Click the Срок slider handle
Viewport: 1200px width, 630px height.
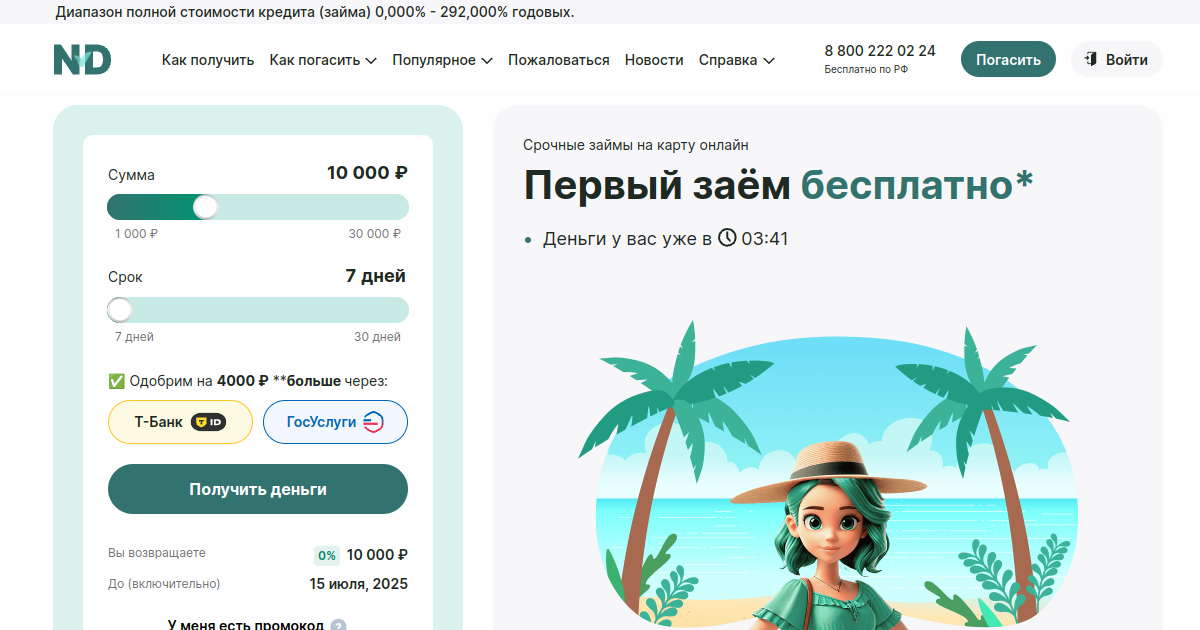click(120, 310)
